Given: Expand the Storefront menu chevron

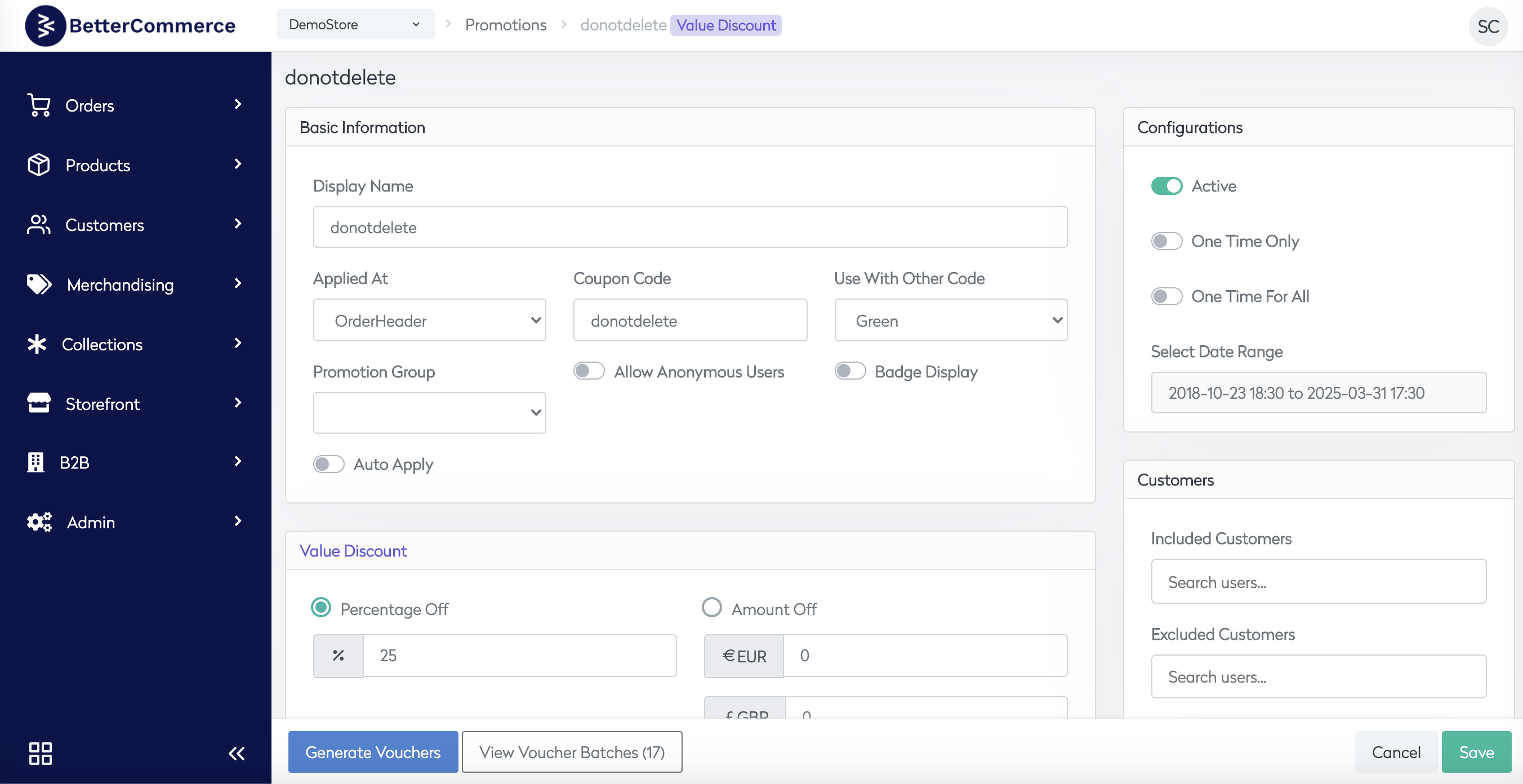Looking at the screenshot, I should [238, 403].
